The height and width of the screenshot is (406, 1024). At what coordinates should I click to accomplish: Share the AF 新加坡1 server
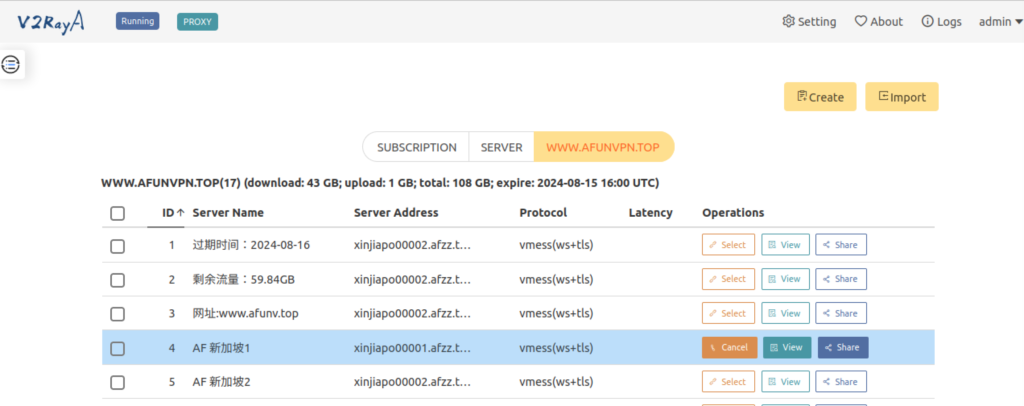coord(843,347)
